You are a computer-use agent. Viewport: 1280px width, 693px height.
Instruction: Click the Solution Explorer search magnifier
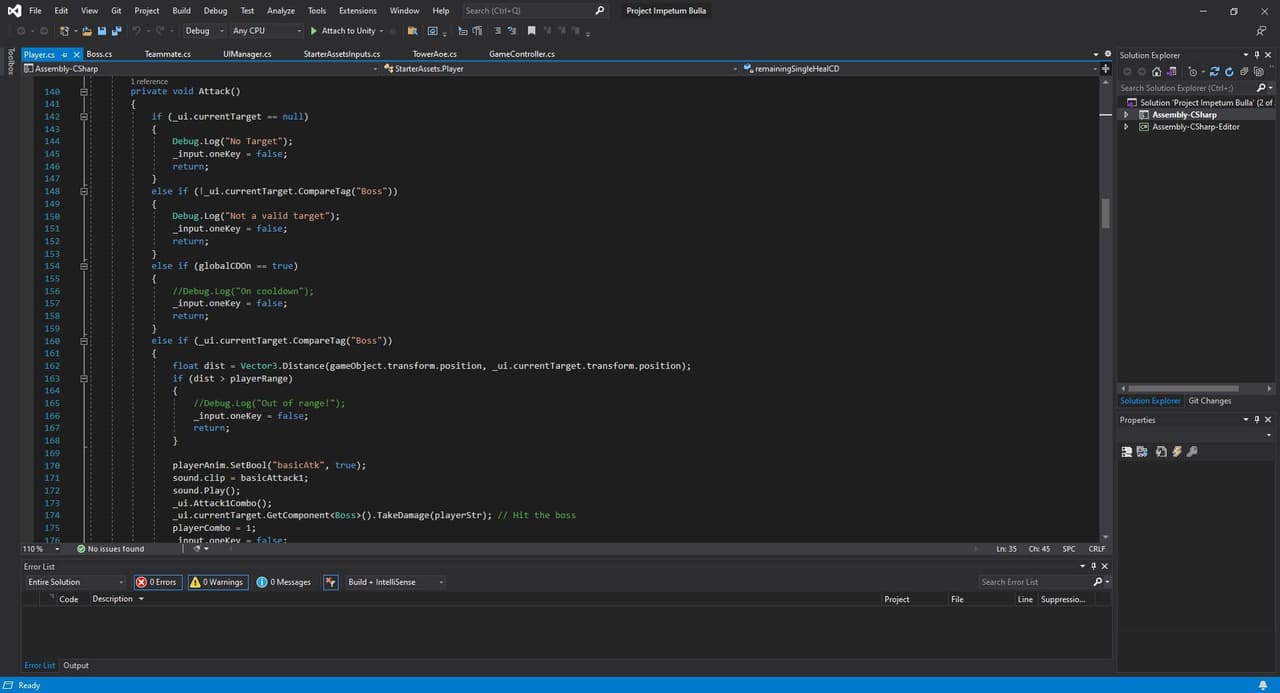point(1263,87)
